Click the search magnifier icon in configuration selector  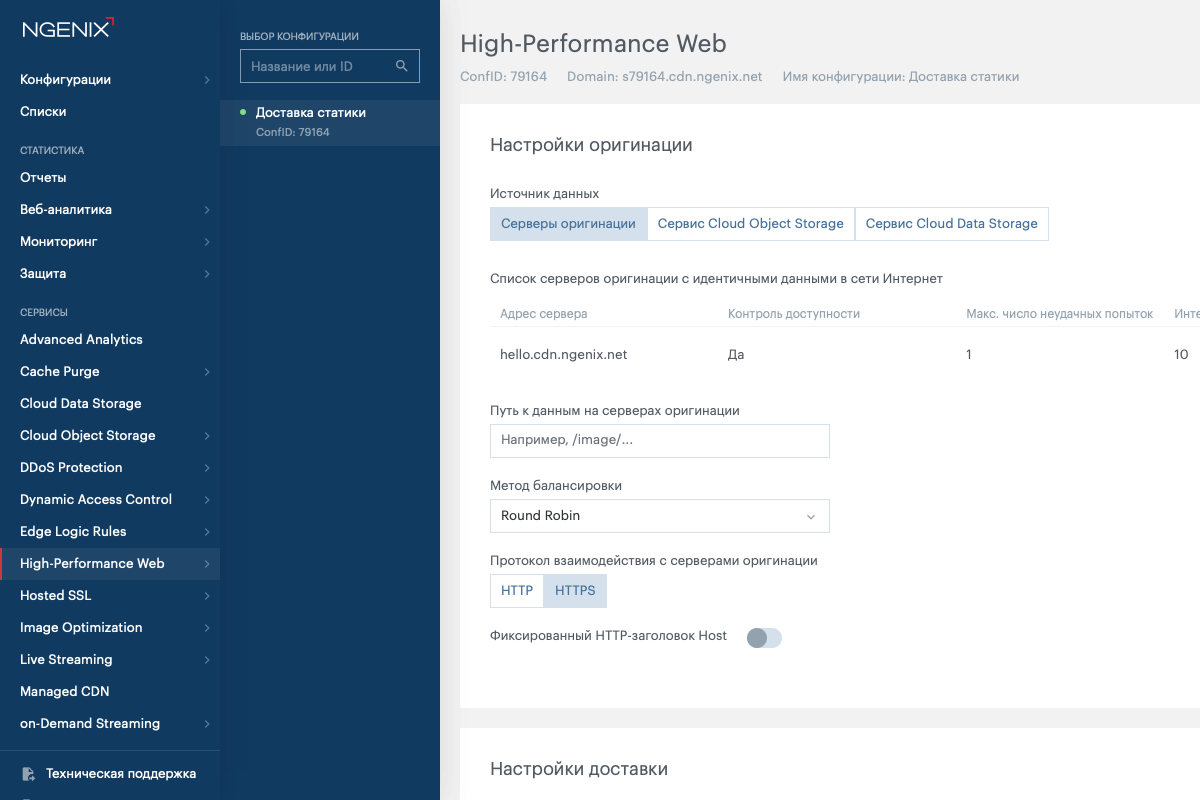tap(402, 66)
